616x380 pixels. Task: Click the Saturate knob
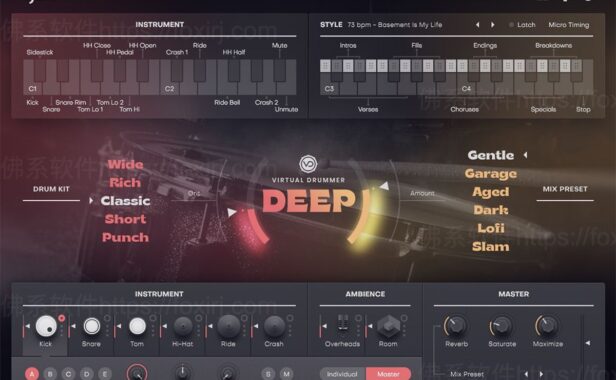coord(501,326)
